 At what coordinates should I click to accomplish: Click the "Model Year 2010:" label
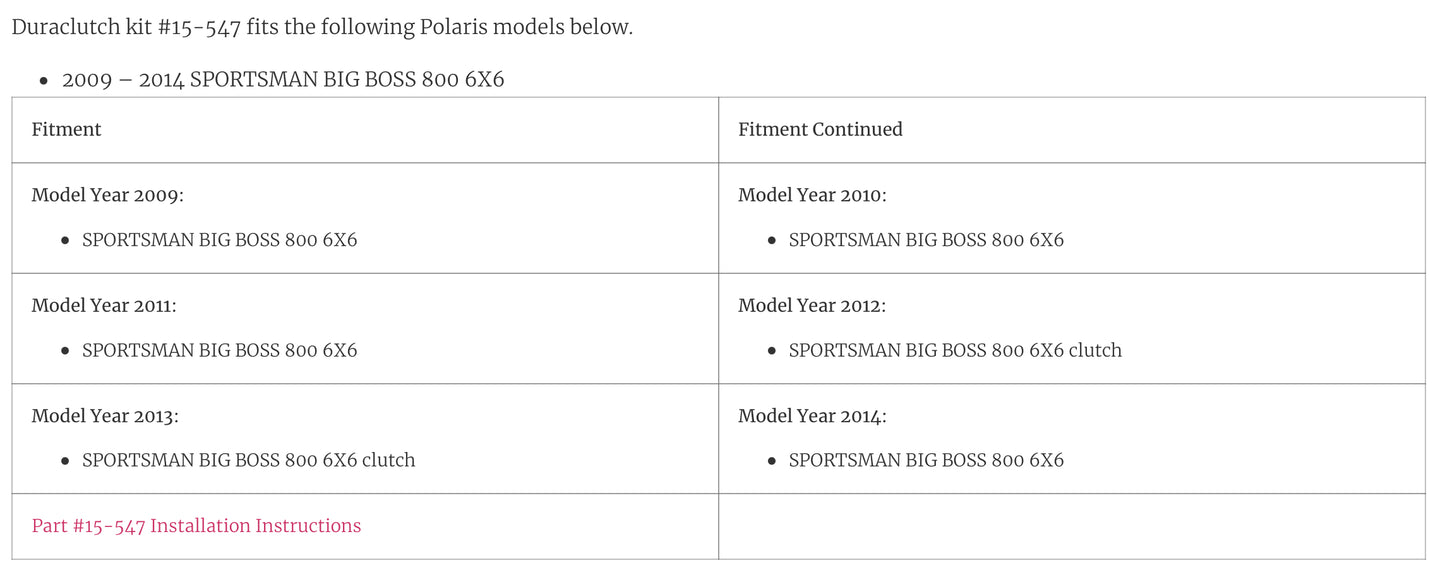812,196
